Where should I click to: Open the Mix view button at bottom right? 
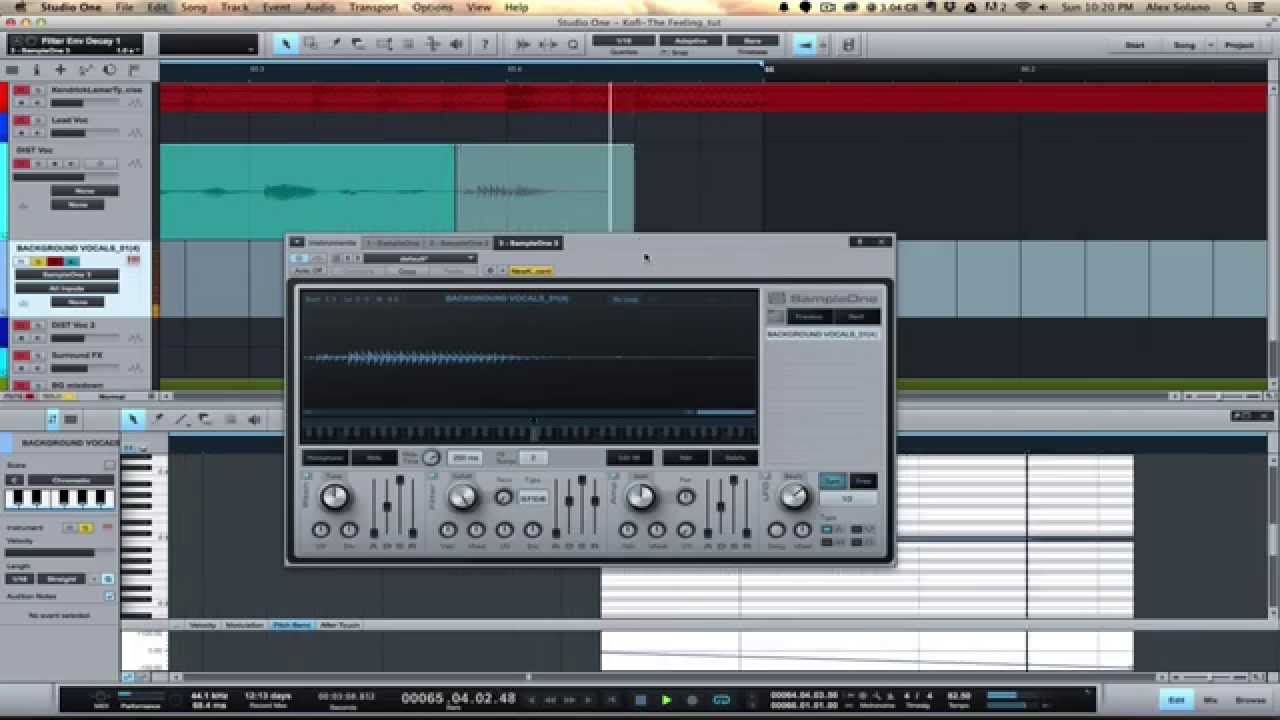tap(1210, 700)
